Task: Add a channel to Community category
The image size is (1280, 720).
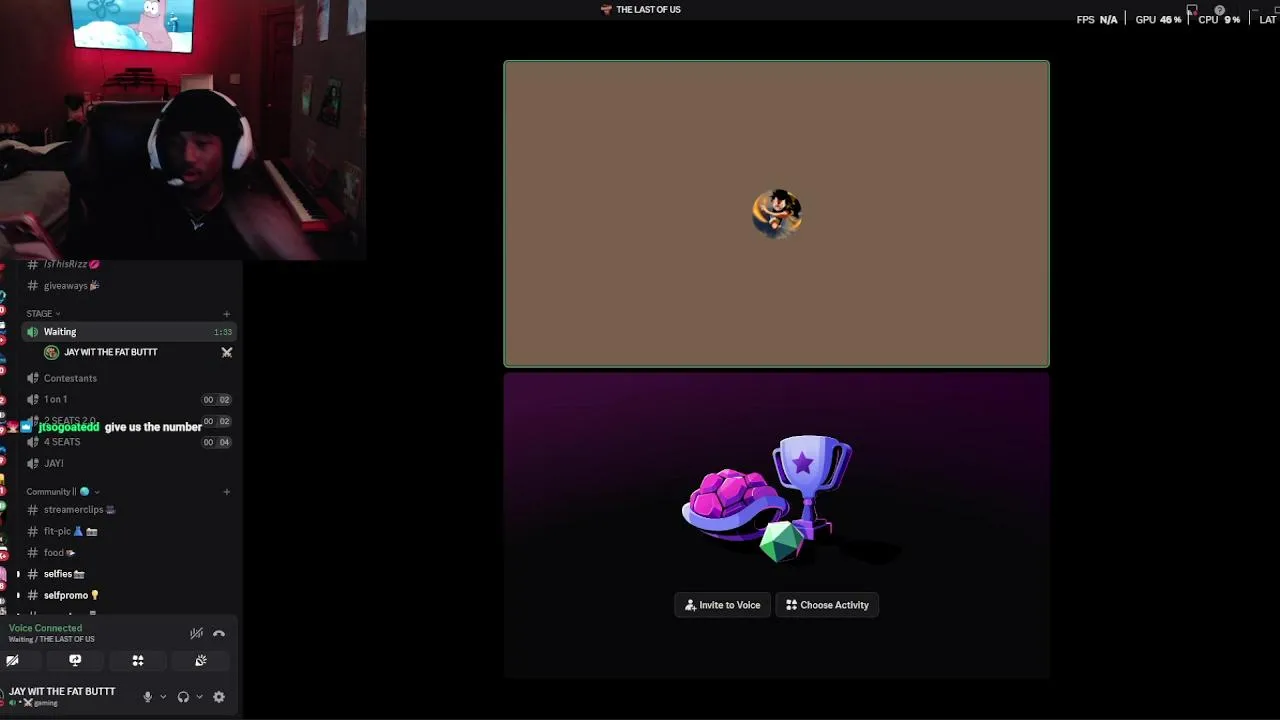Action: tap(227, 492)
